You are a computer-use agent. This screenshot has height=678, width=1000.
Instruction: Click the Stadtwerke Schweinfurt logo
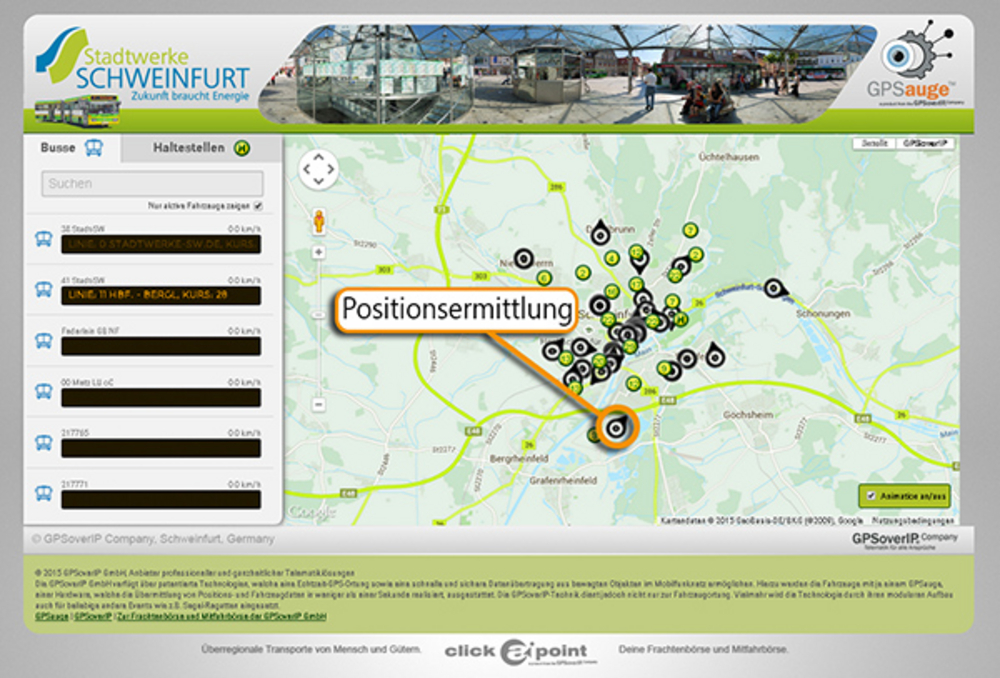coord(143,65)
